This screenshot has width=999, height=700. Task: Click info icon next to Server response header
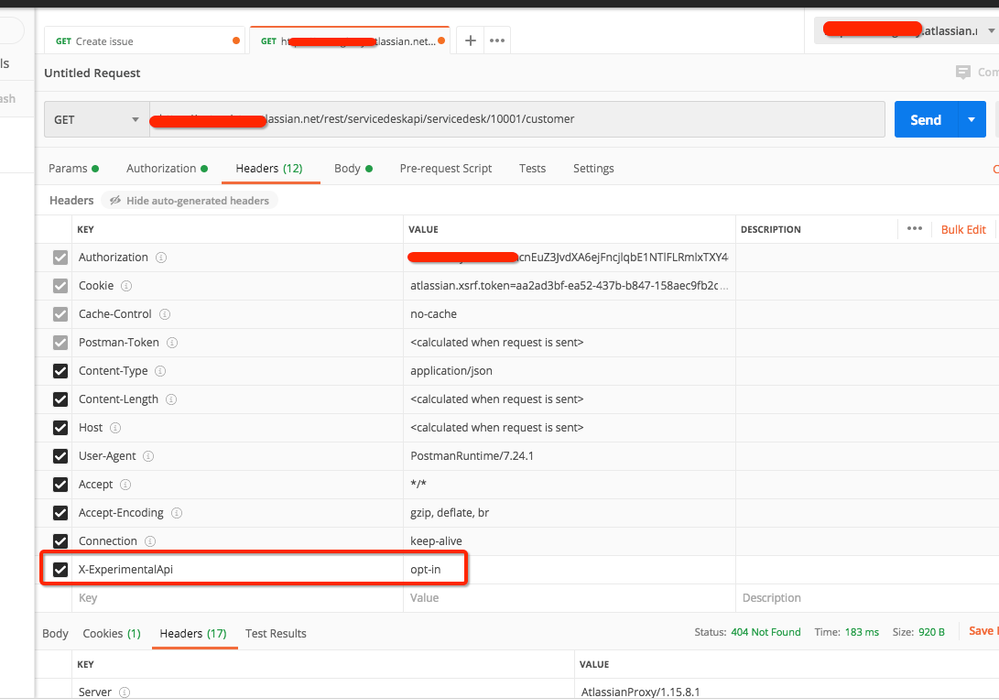(x=125, y=692)
